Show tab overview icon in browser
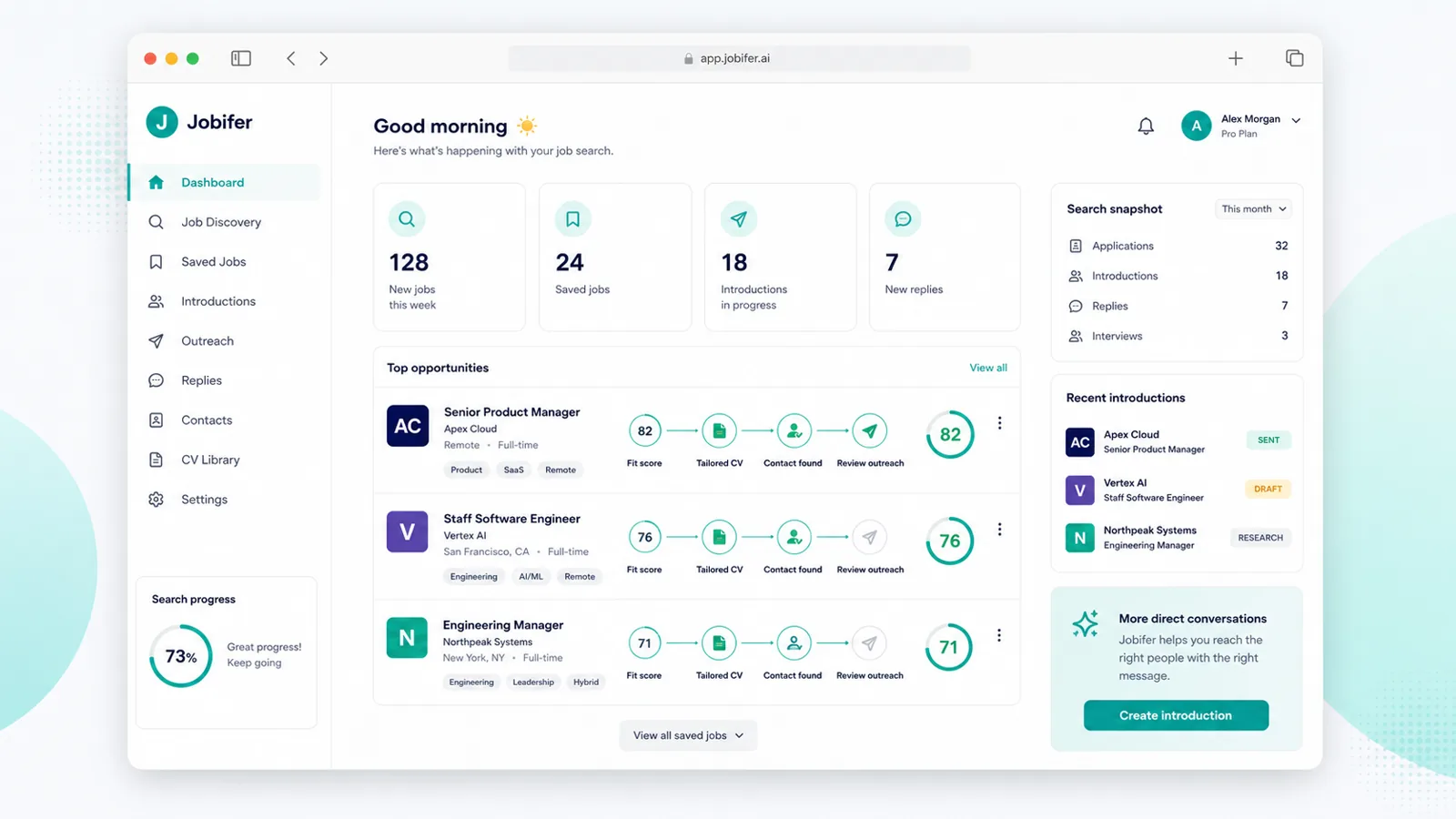 [1294, 58]
